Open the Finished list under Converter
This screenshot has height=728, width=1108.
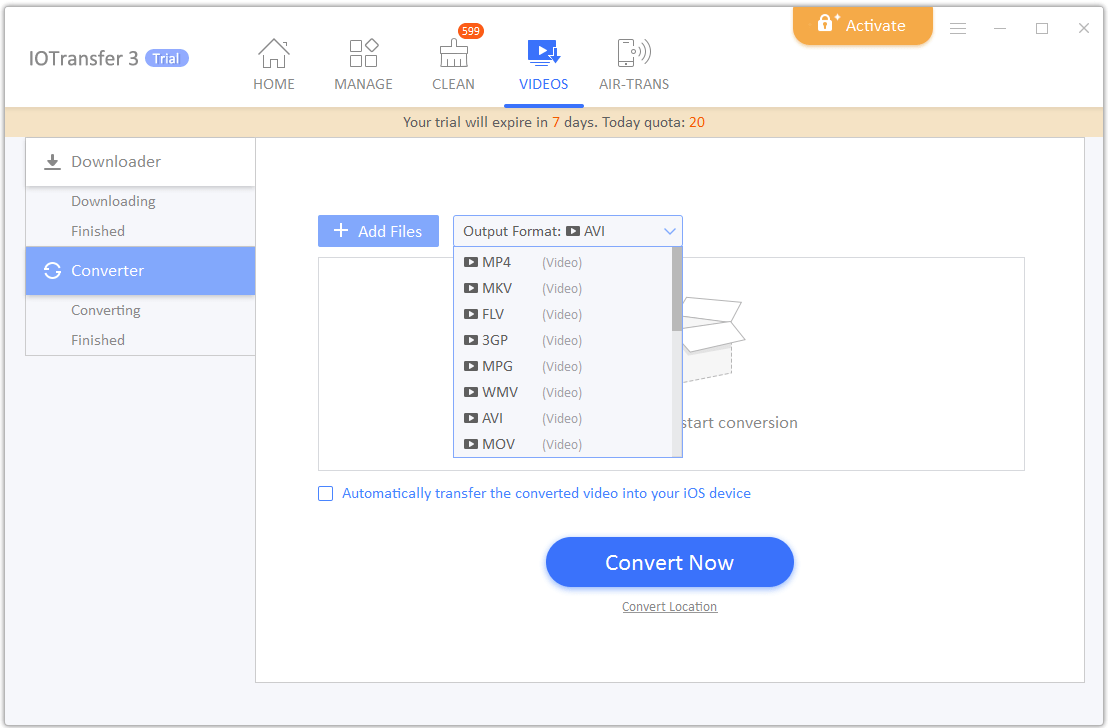(x=97, y=340)
